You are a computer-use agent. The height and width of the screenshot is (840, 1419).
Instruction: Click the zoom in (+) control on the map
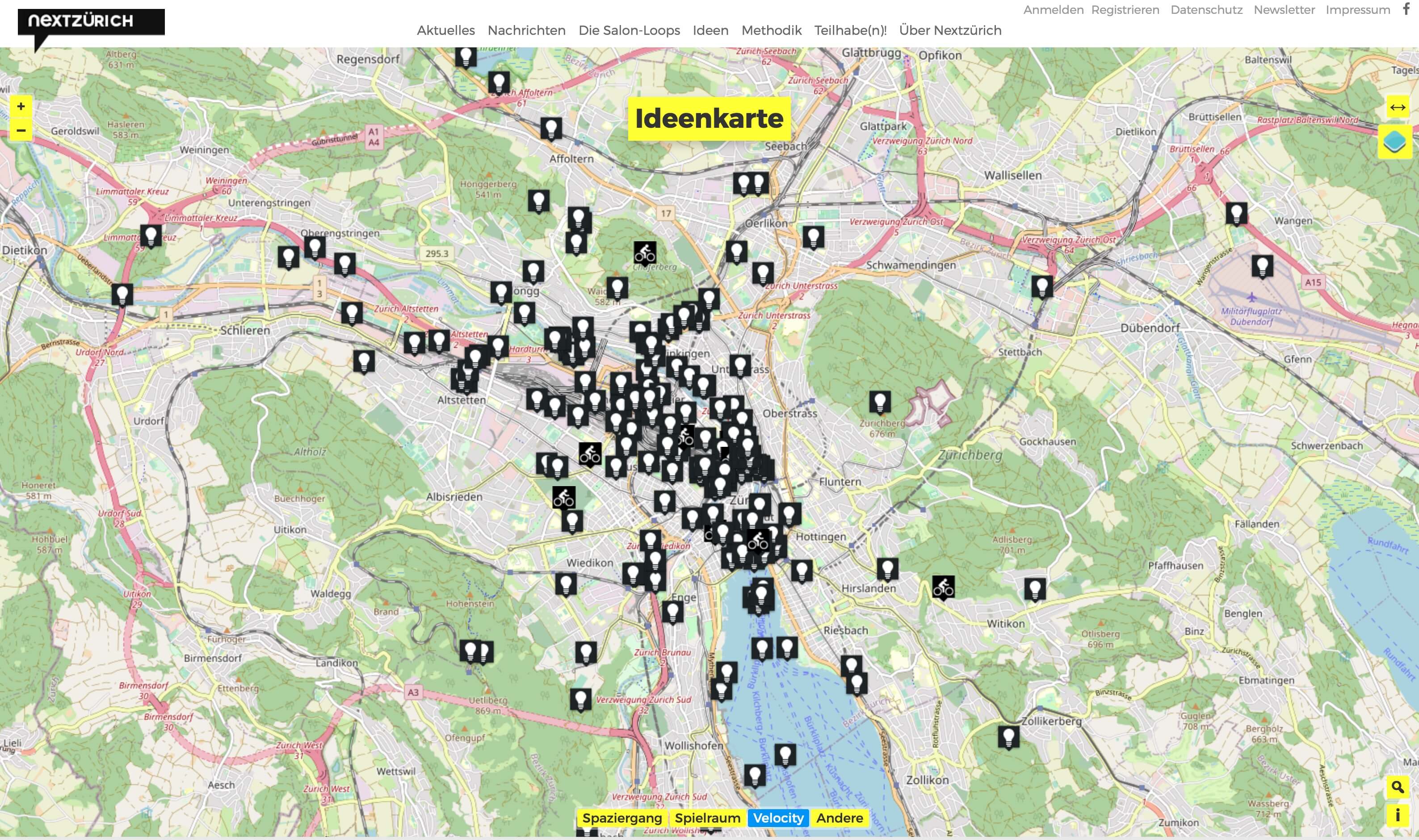[x=21, y=106]
